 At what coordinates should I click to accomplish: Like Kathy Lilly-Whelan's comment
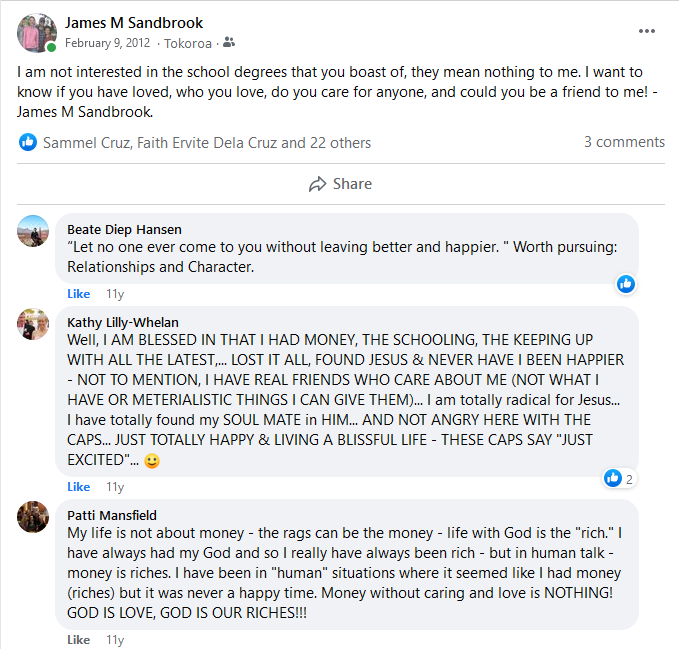point(78,487)
